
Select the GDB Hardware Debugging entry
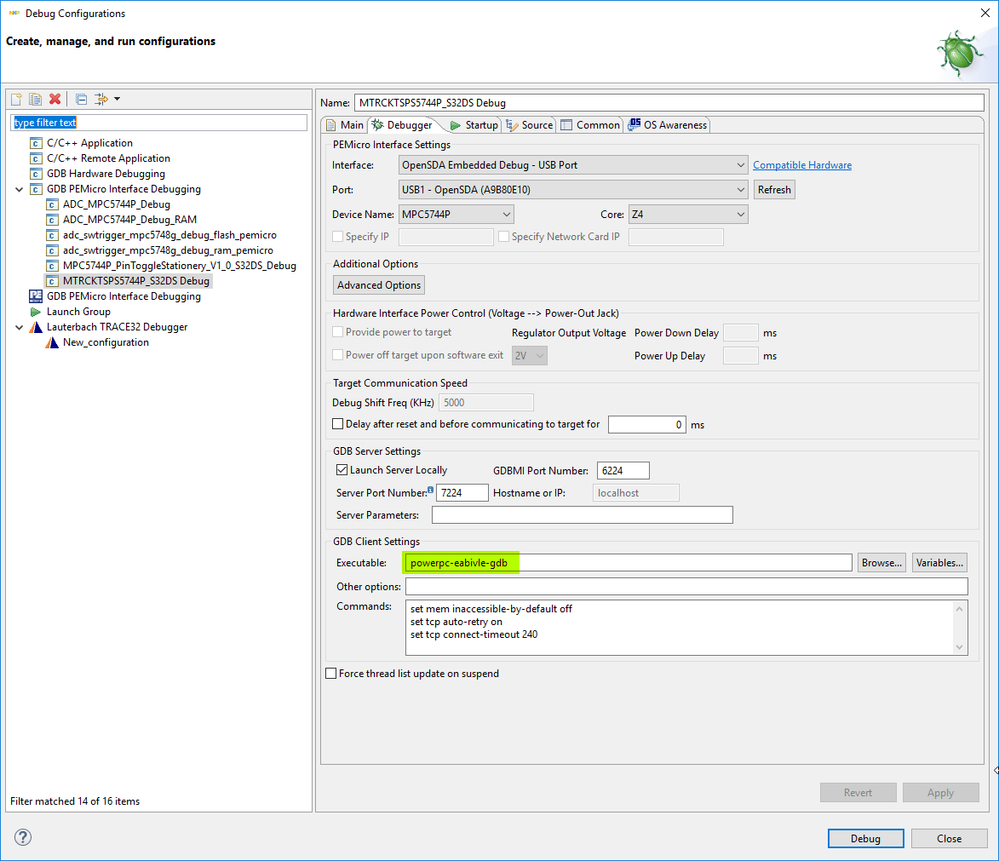point(106,173)
